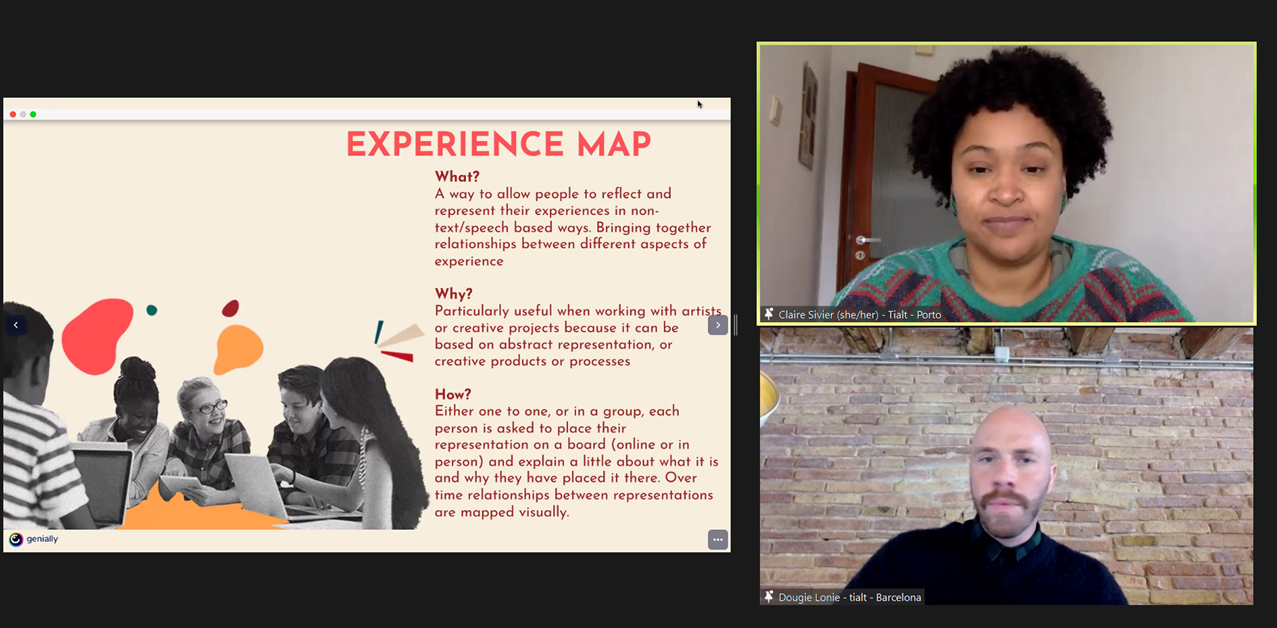Open the three-dots options button on slide
Viewport: 1277px width, 628px height.
(717, 540)
